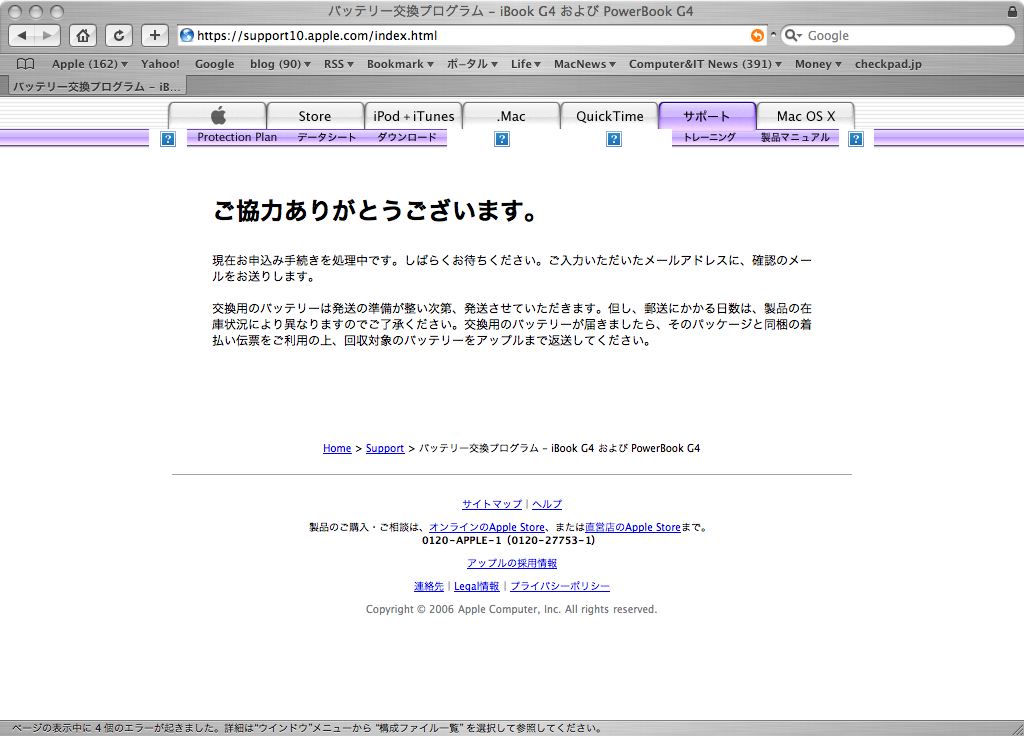Image resolution: width=1024 pixels, height=736 pixels.
Task: Click the Copyright © 2006 Apple Computer text
Action: tap(511, 609)
